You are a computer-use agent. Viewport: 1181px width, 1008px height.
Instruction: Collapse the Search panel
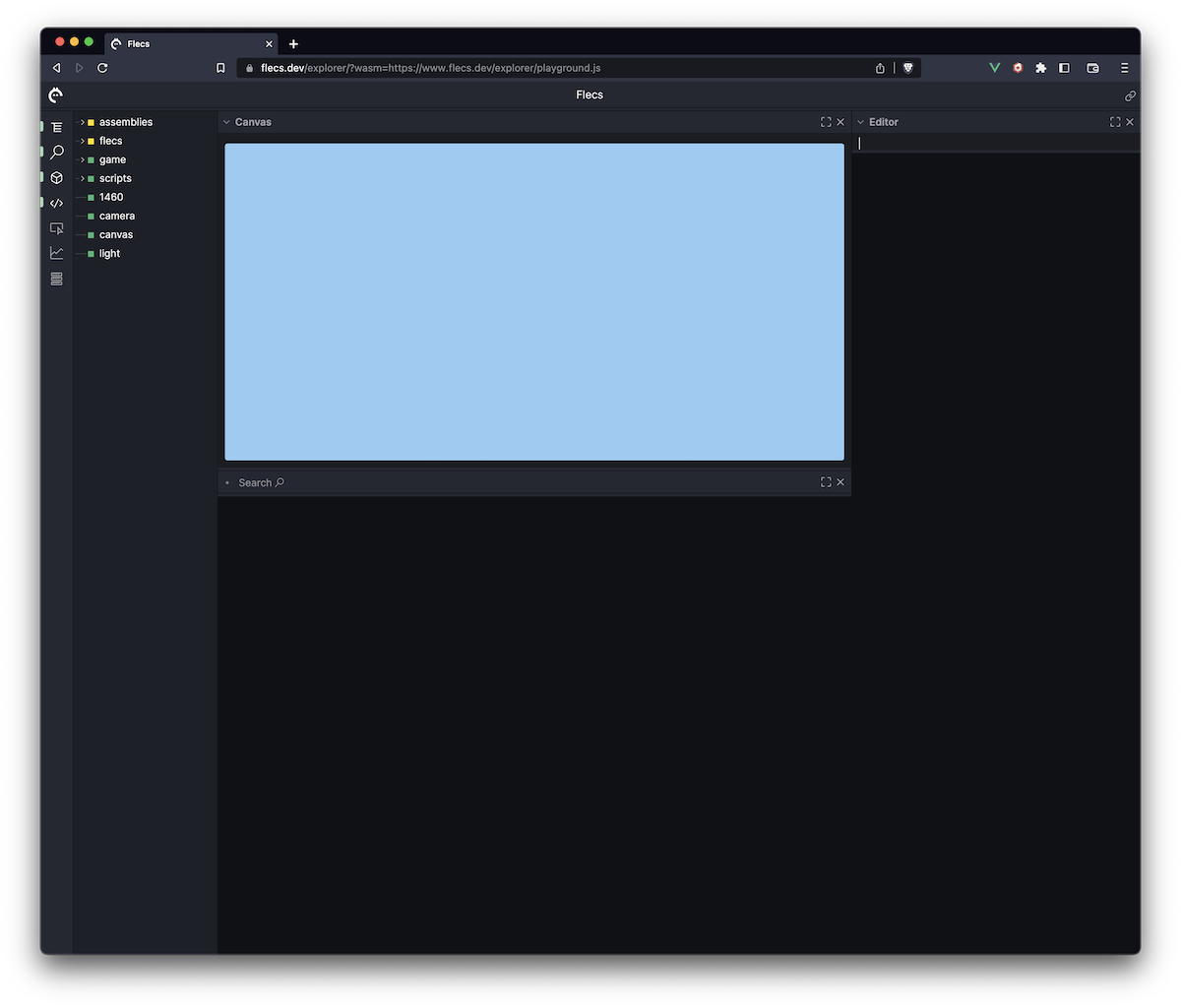[227, 482]
